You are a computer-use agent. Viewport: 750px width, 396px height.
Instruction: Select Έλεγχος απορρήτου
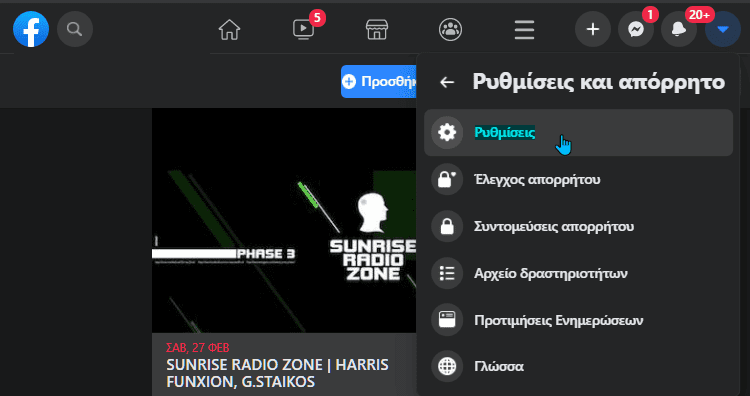point(578,180)
